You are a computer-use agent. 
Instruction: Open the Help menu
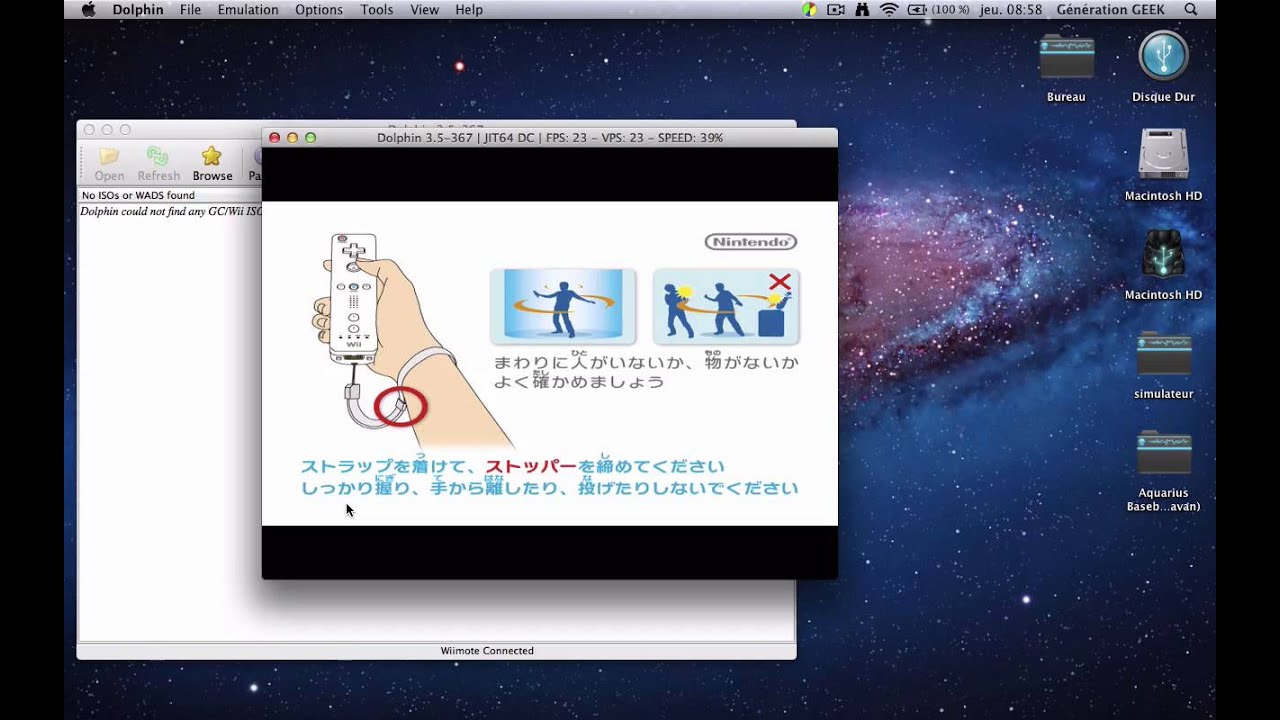(x=469, y=9)
